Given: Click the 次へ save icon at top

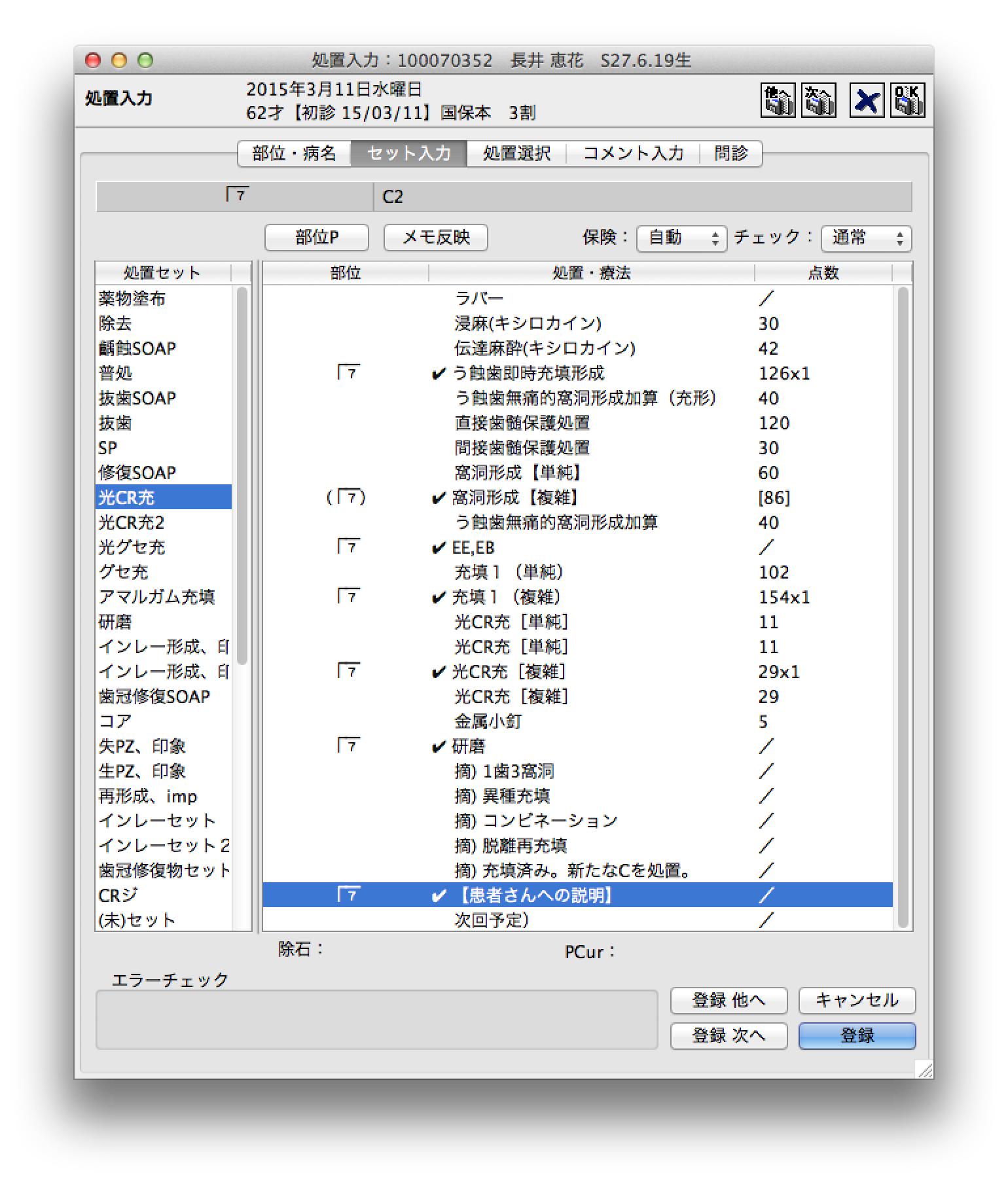Looking at the screenshot, I should [818, 100].
